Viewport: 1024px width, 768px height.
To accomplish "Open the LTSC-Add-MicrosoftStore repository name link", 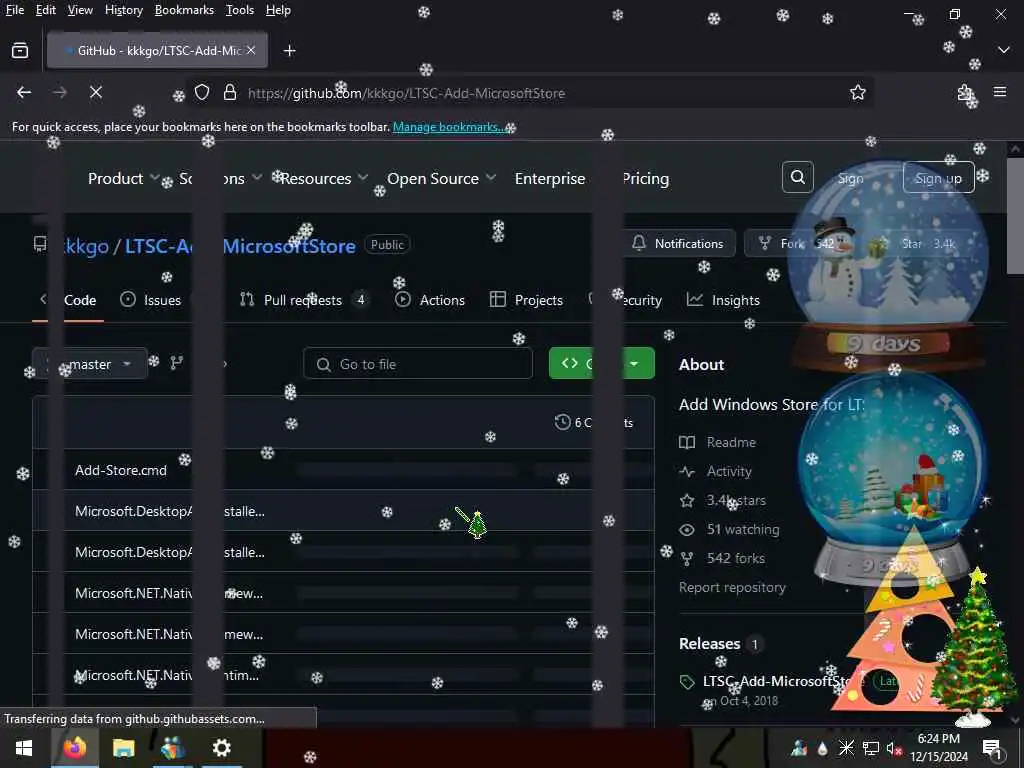I will point(240,246).
